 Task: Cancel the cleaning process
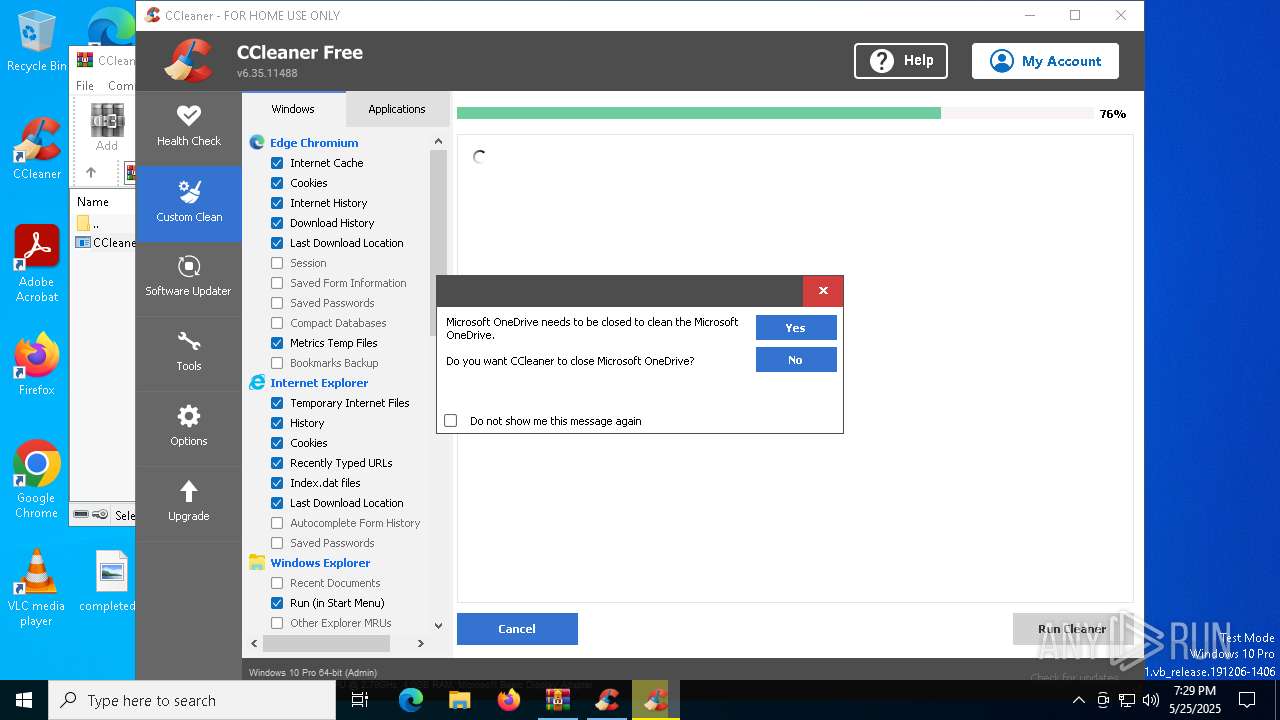(x=517, y=629)
